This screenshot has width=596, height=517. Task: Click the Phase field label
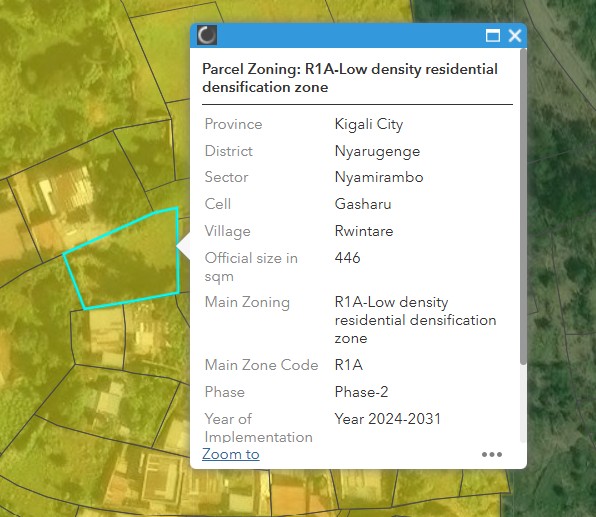click(x=224, y=392)
